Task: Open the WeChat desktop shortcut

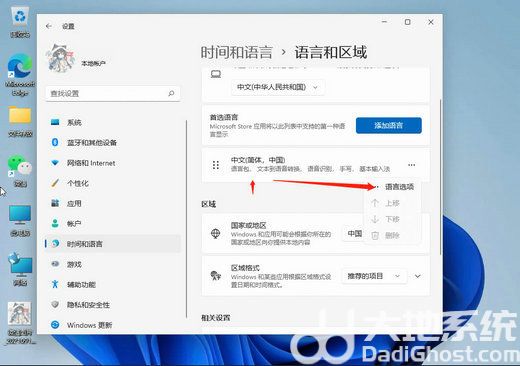Action: (20, 171)
